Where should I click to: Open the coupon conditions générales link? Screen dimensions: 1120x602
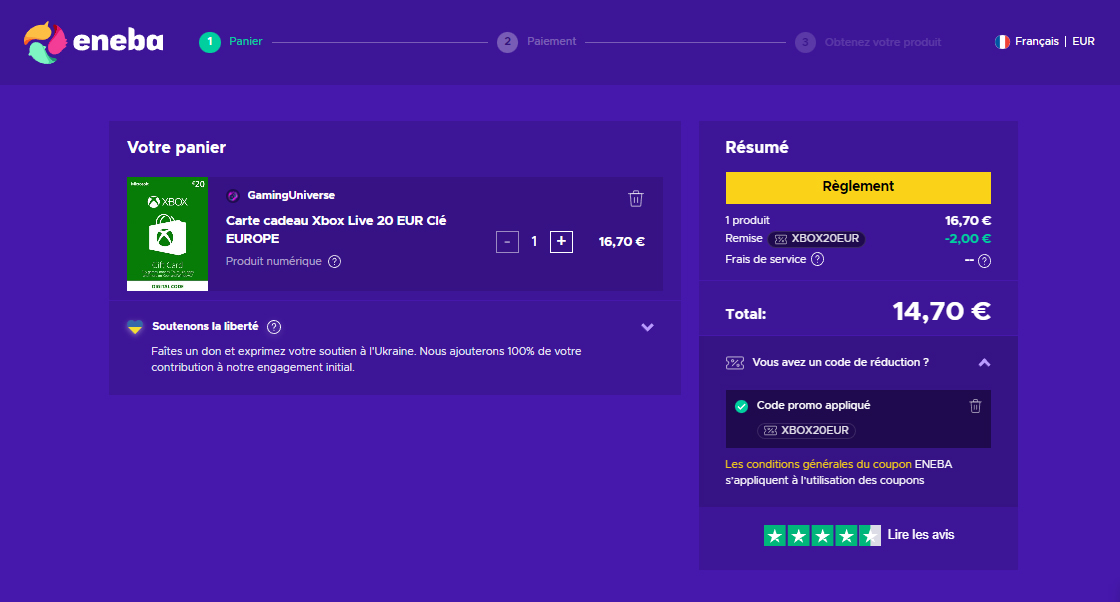coord(818,464)
